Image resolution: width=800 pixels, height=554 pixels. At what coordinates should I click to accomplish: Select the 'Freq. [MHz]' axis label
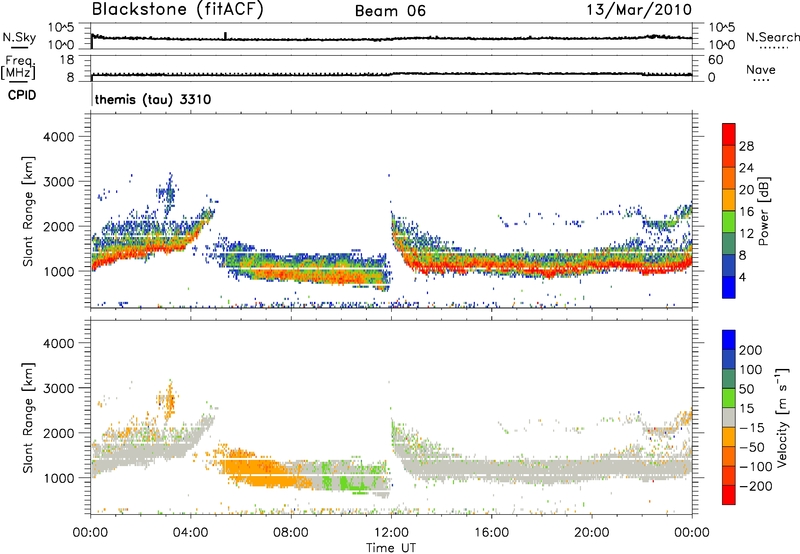tap(19, 68)
